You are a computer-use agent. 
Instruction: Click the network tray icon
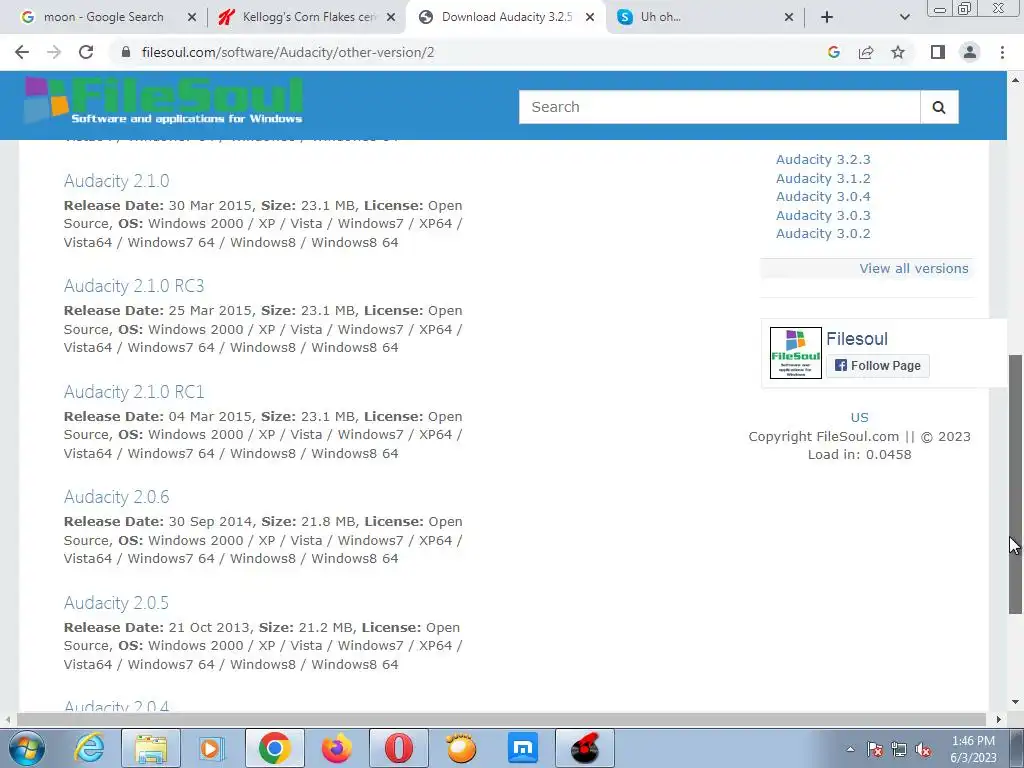[x=899, y=750]
